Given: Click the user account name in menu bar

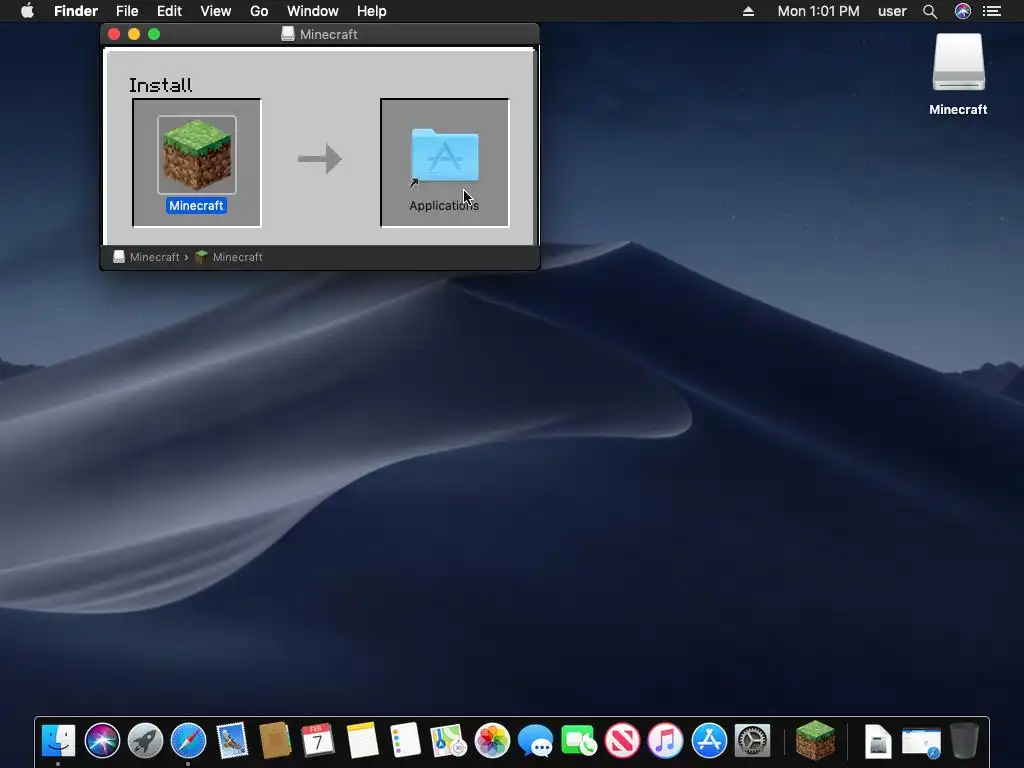Looking at the screenshot, I should click(892, 11).
